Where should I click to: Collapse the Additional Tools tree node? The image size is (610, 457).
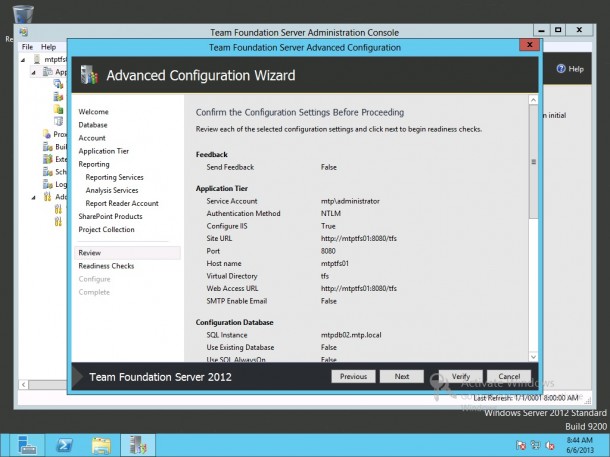[33, 198]
